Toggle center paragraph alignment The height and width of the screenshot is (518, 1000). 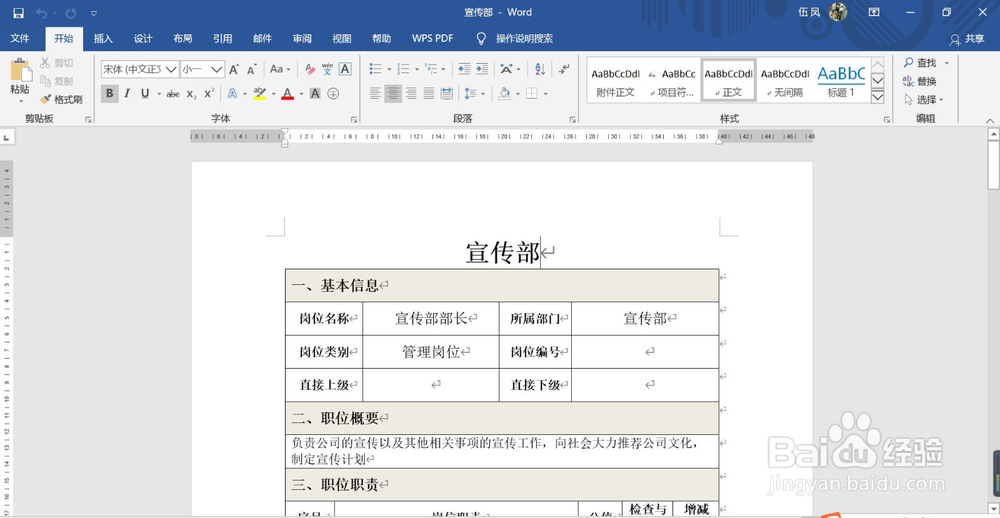pyautogui.click(x=393, y=94)
